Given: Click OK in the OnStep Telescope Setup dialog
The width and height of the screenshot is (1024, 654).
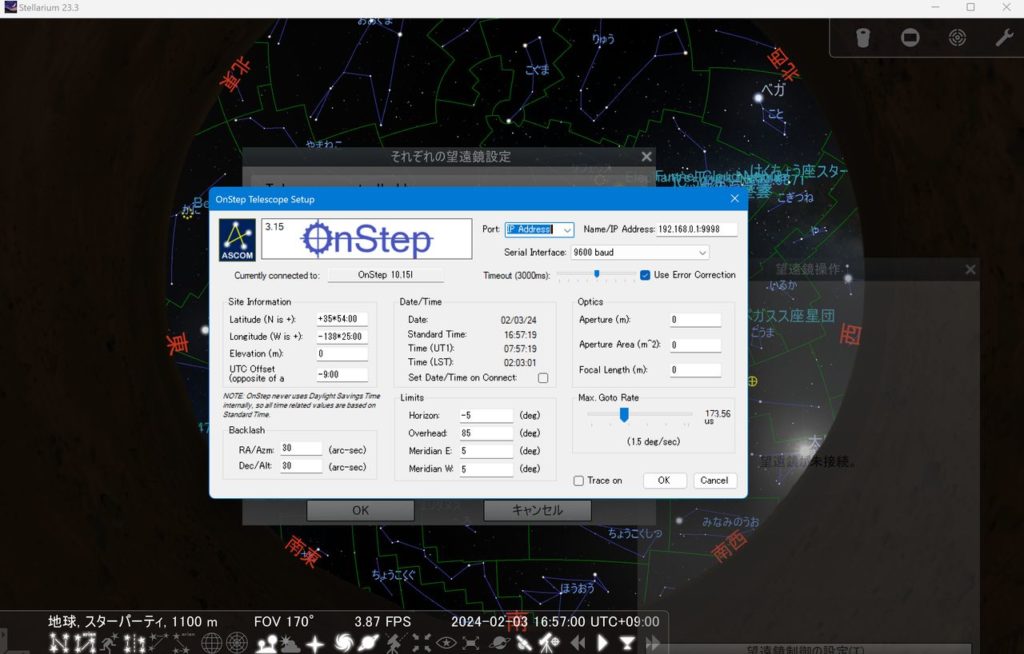Looking at the screenshot, I should (663, 481).
